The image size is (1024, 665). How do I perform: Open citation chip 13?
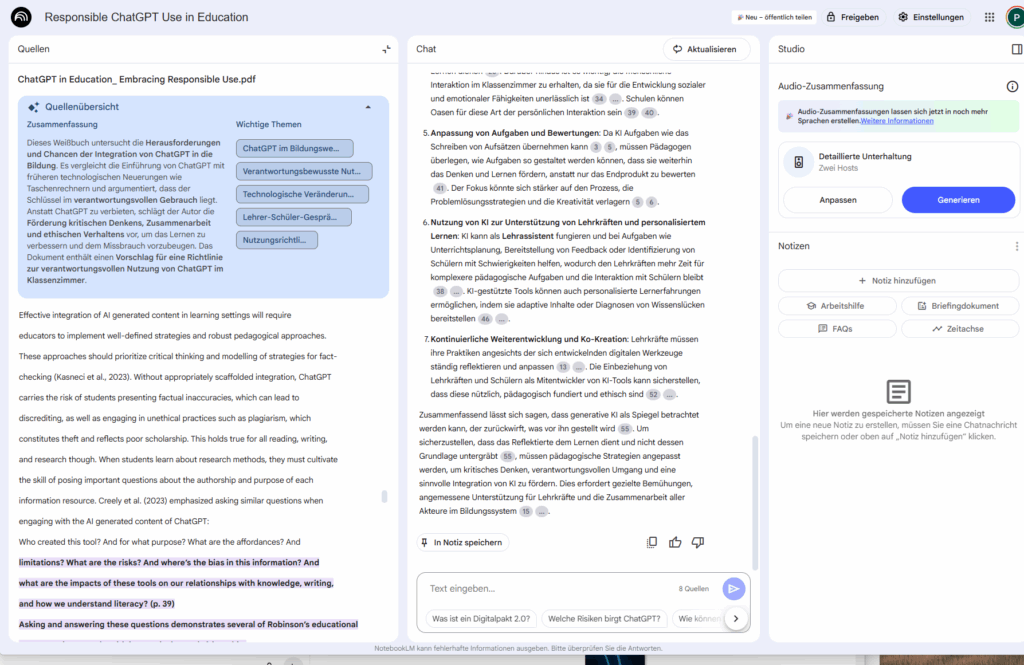563,367
